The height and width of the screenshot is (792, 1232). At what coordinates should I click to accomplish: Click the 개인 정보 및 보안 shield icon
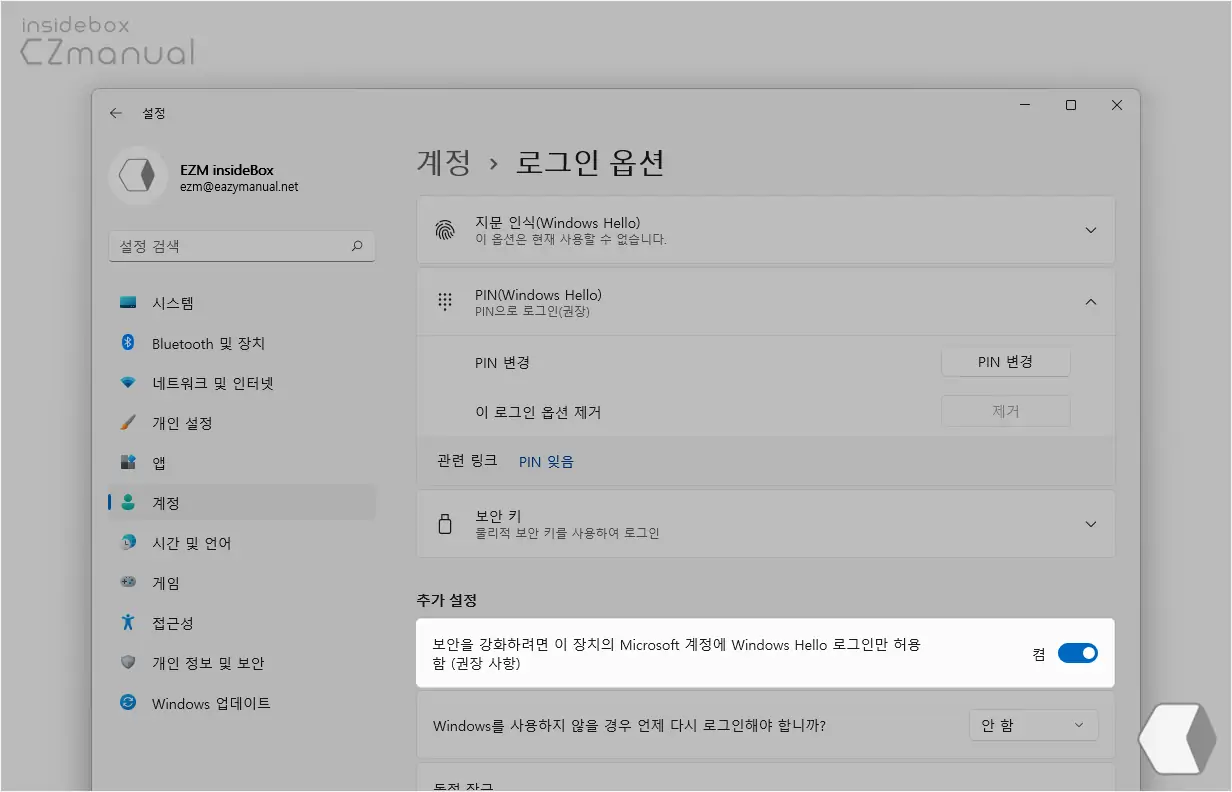click(128, 663)
